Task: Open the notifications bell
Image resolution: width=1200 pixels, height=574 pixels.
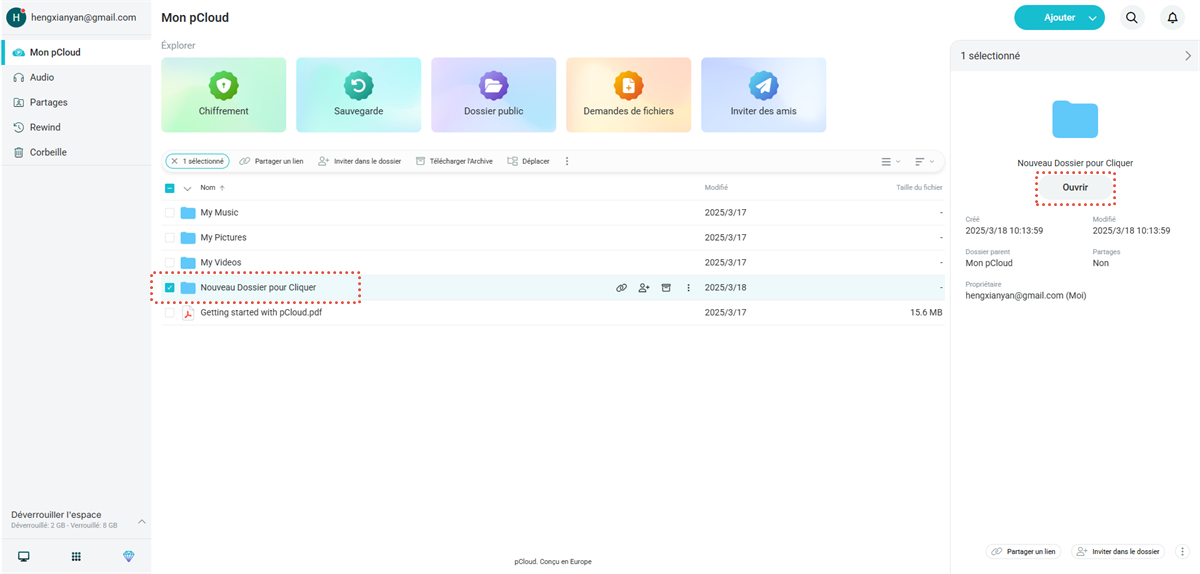Action: (x=1172, y=17)
